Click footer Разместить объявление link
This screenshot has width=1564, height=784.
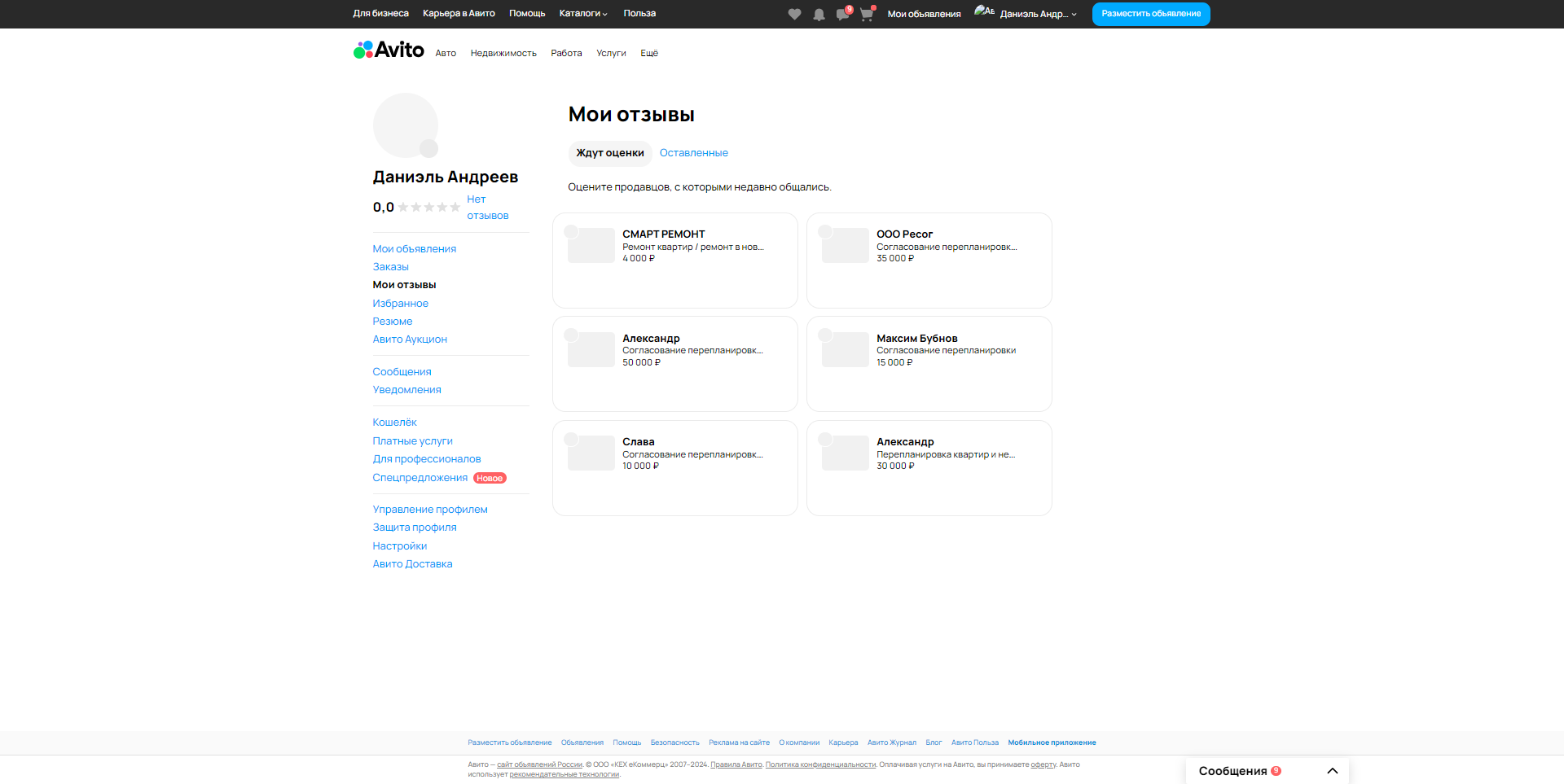(x=510, y=742)
